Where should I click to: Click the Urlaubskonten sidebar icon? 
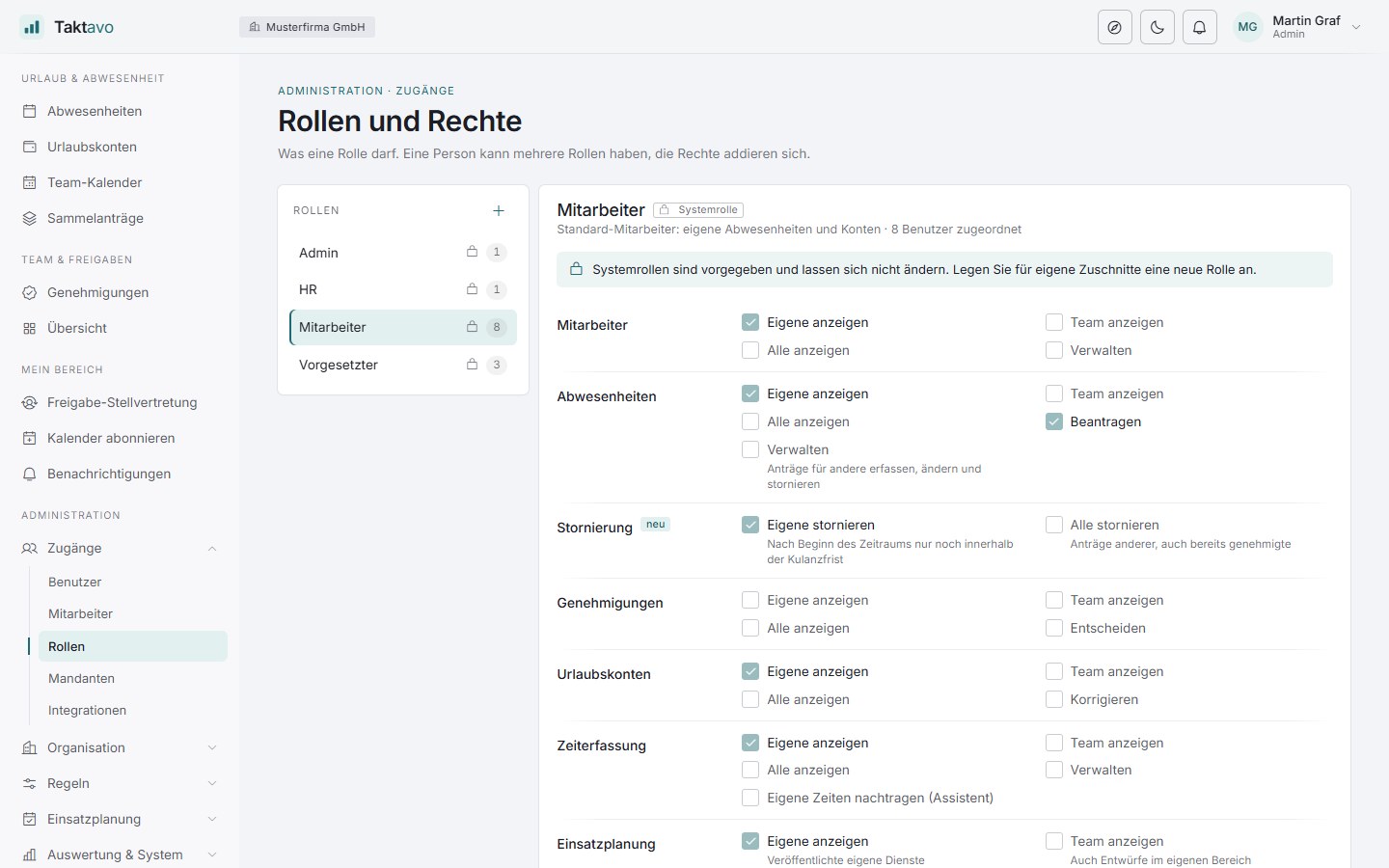(x=30, y=147)
